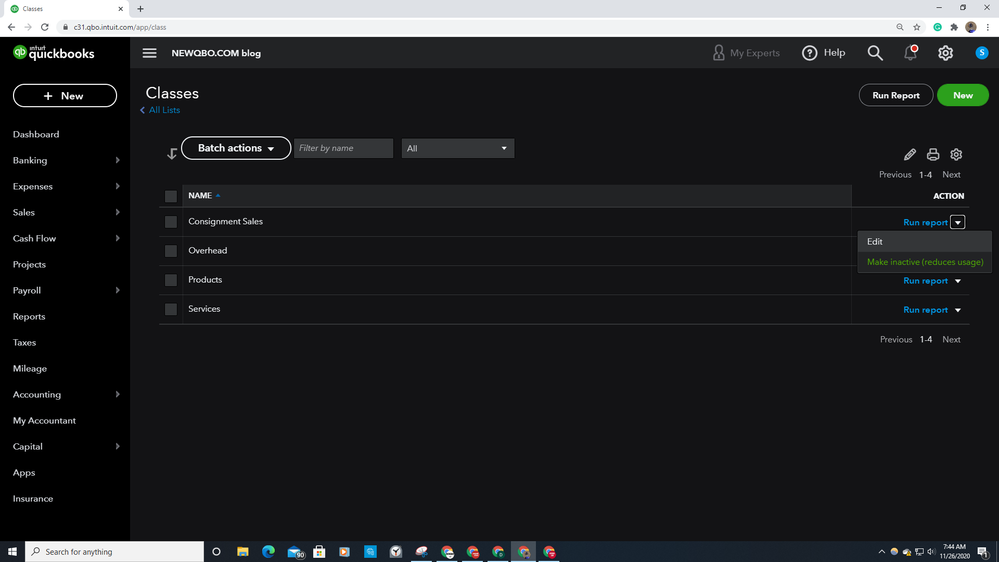Open a new browser tab
The image size is (999, 562).
pyautogui.click(x=140, y=9)
